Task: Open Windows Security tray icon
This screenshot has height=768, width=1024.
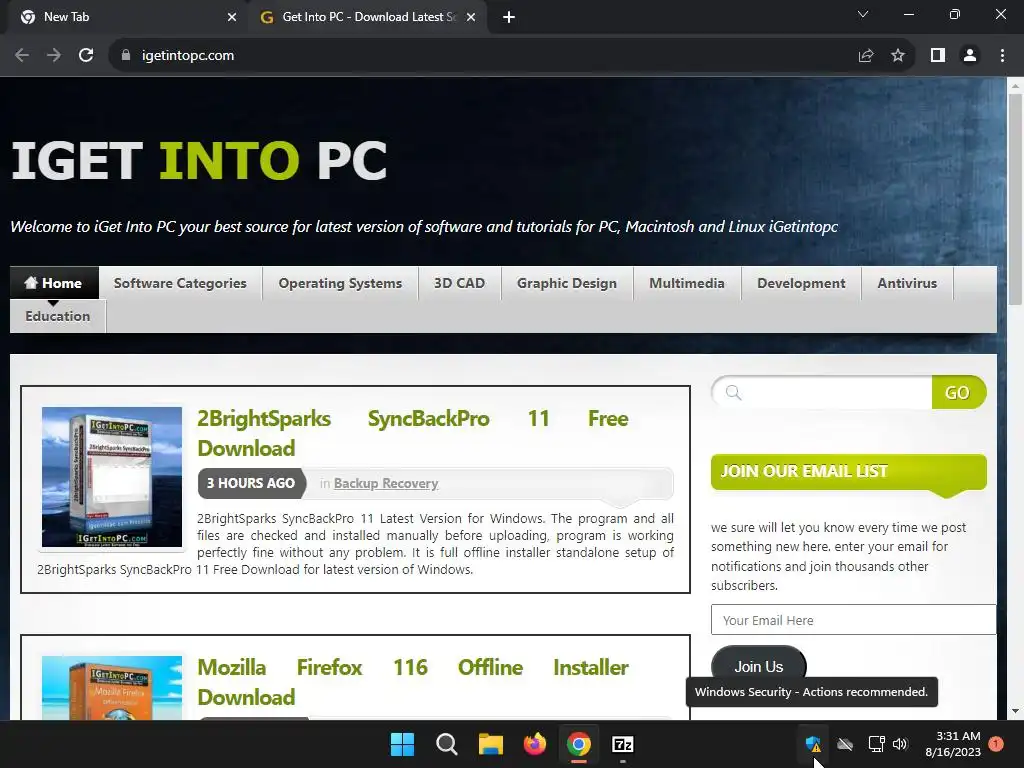Action: point(813,744)
